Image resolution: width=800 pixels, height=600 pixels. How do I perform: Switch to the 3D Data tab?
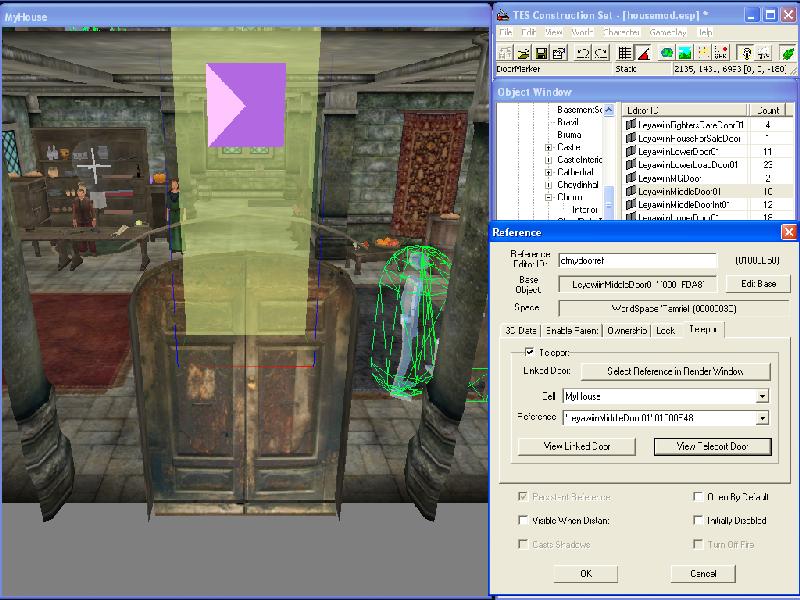520,331
